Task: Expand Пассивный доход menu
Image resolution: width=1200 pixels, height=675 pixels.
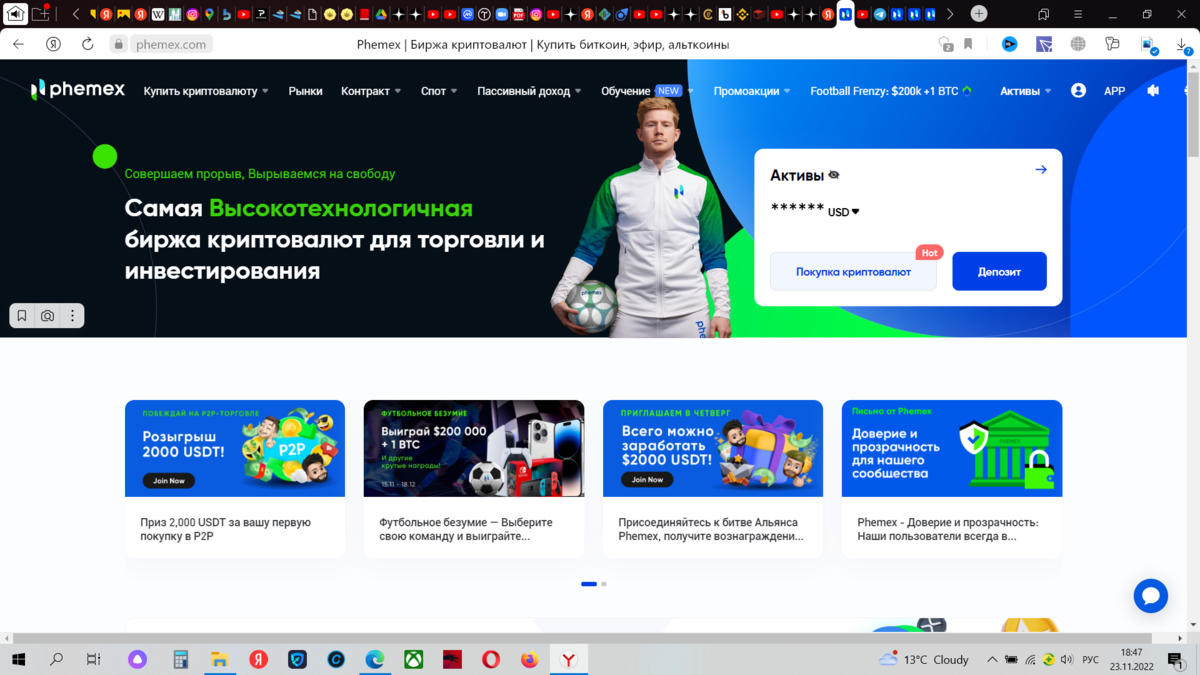Action: pos(529,91)
